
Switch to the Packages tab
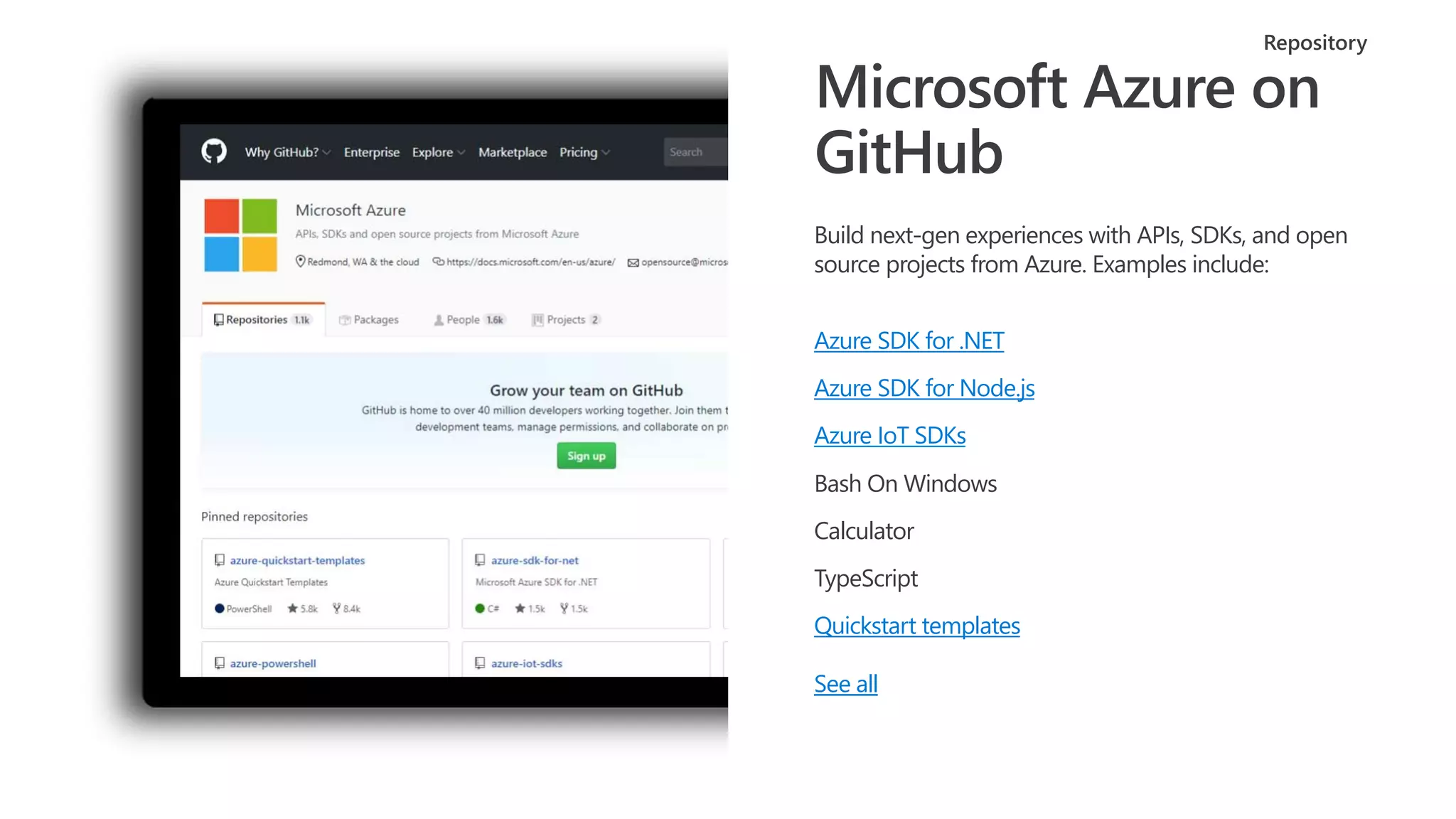click(369, 320)
